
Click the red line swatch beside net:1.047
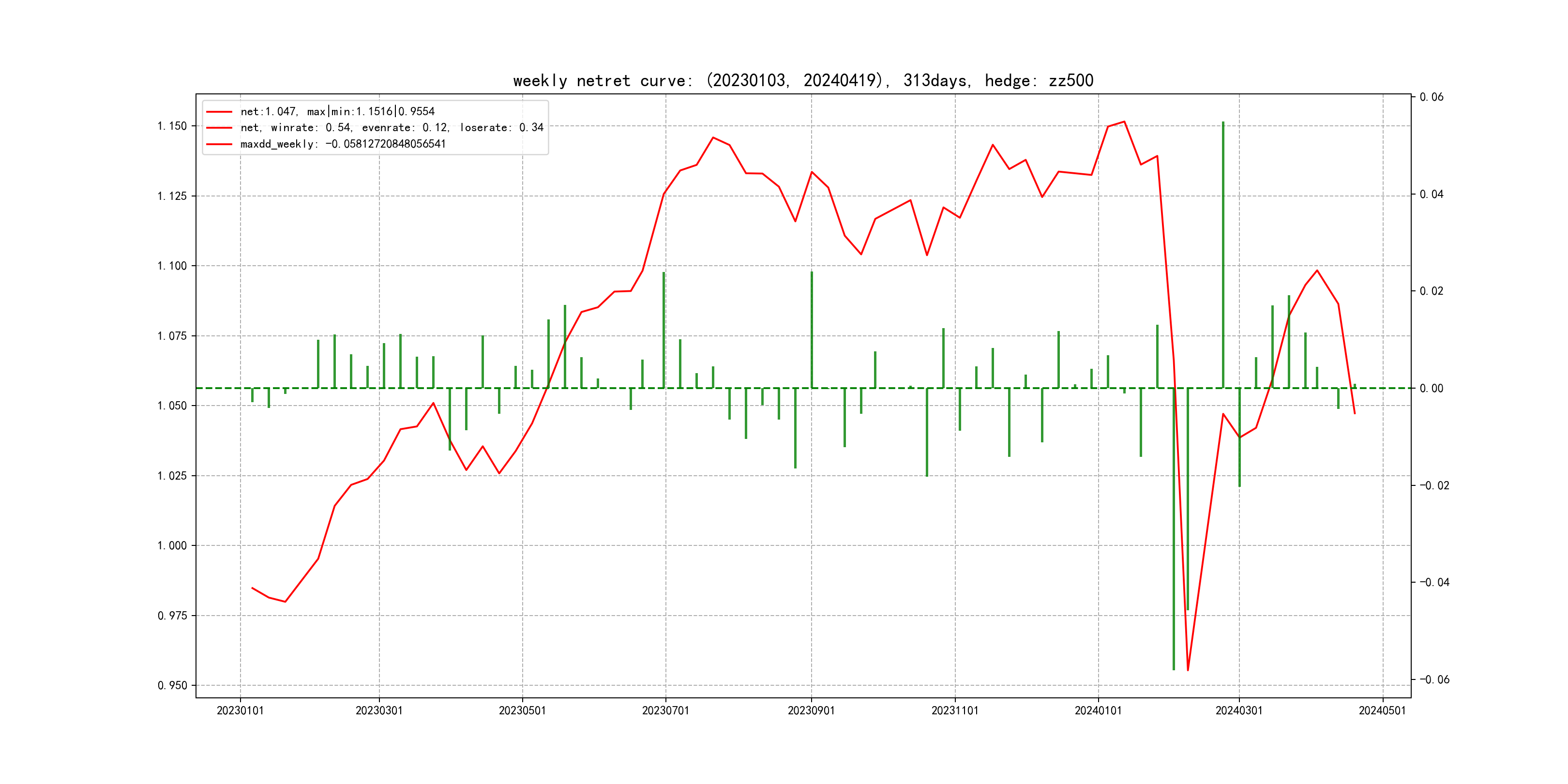pos(219,112)
